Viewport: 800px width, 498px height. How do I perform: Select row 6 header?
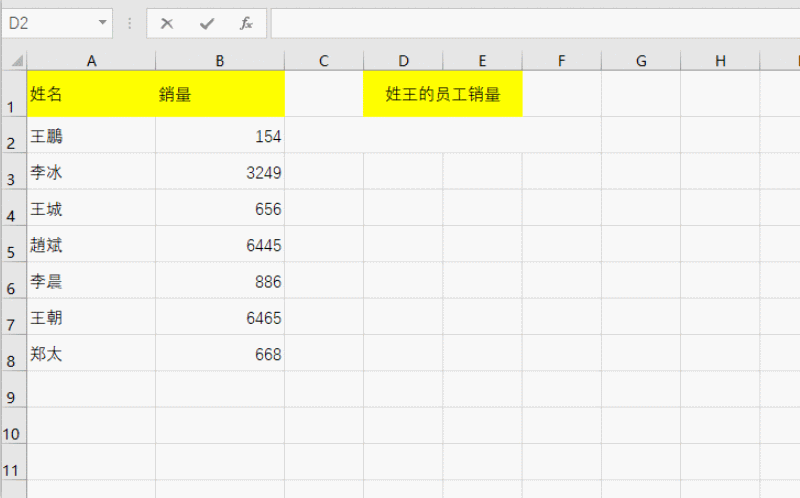[x=13, y=281]
